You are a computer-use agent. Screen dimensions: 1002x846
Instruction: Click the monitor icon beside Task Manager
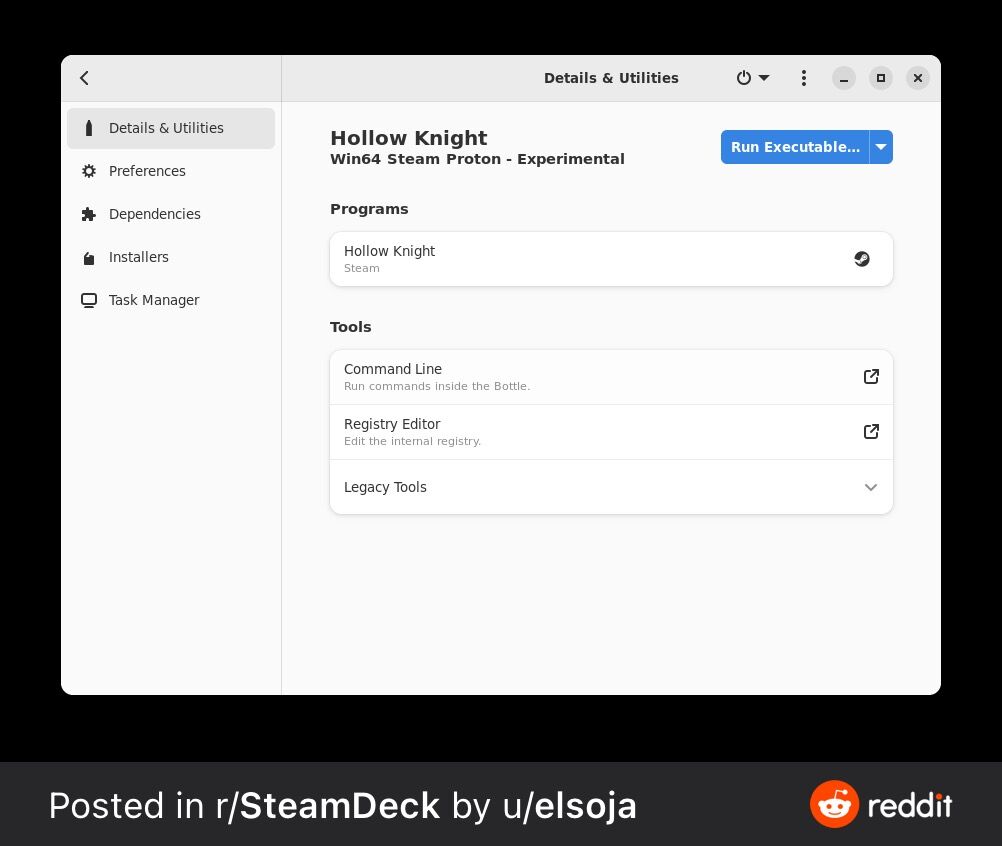[89, 300]
